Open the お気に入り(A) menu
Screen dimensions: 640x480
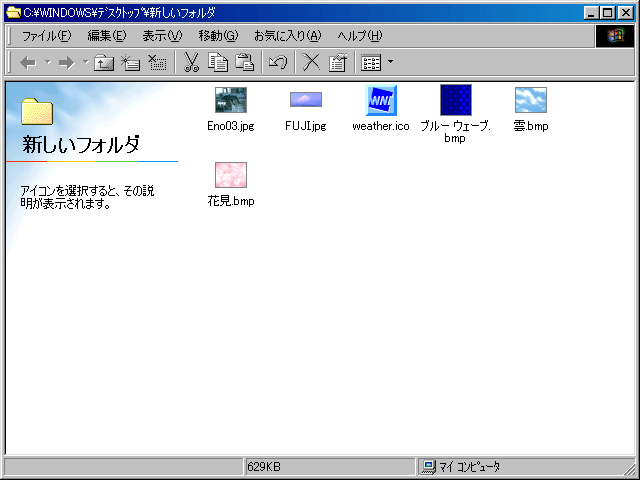[288, 36]
